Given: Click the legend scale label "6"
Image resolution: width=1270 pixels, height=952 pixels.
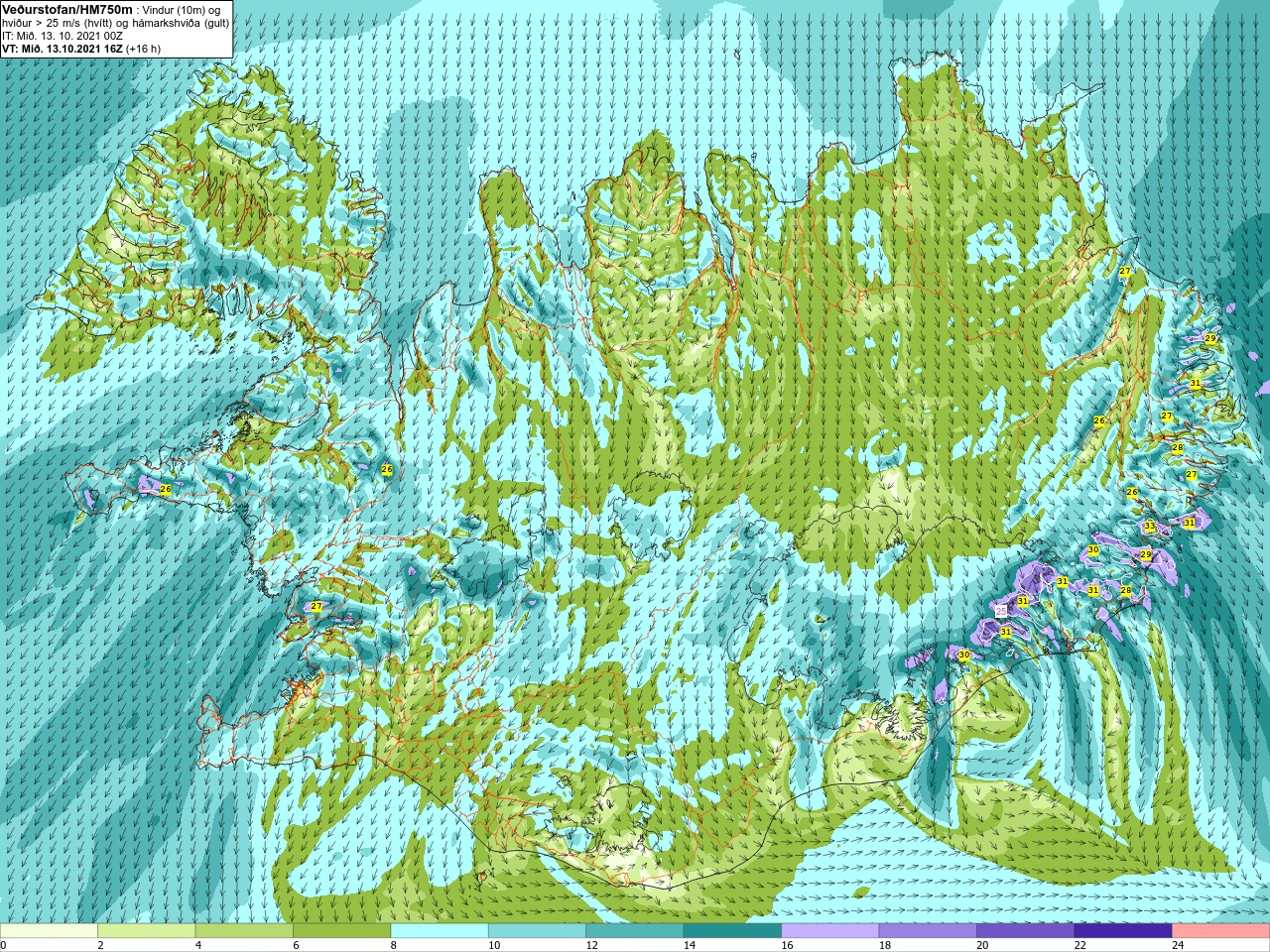Looking at the screenshot, I should pyautogui.click(x=296, y=945).
